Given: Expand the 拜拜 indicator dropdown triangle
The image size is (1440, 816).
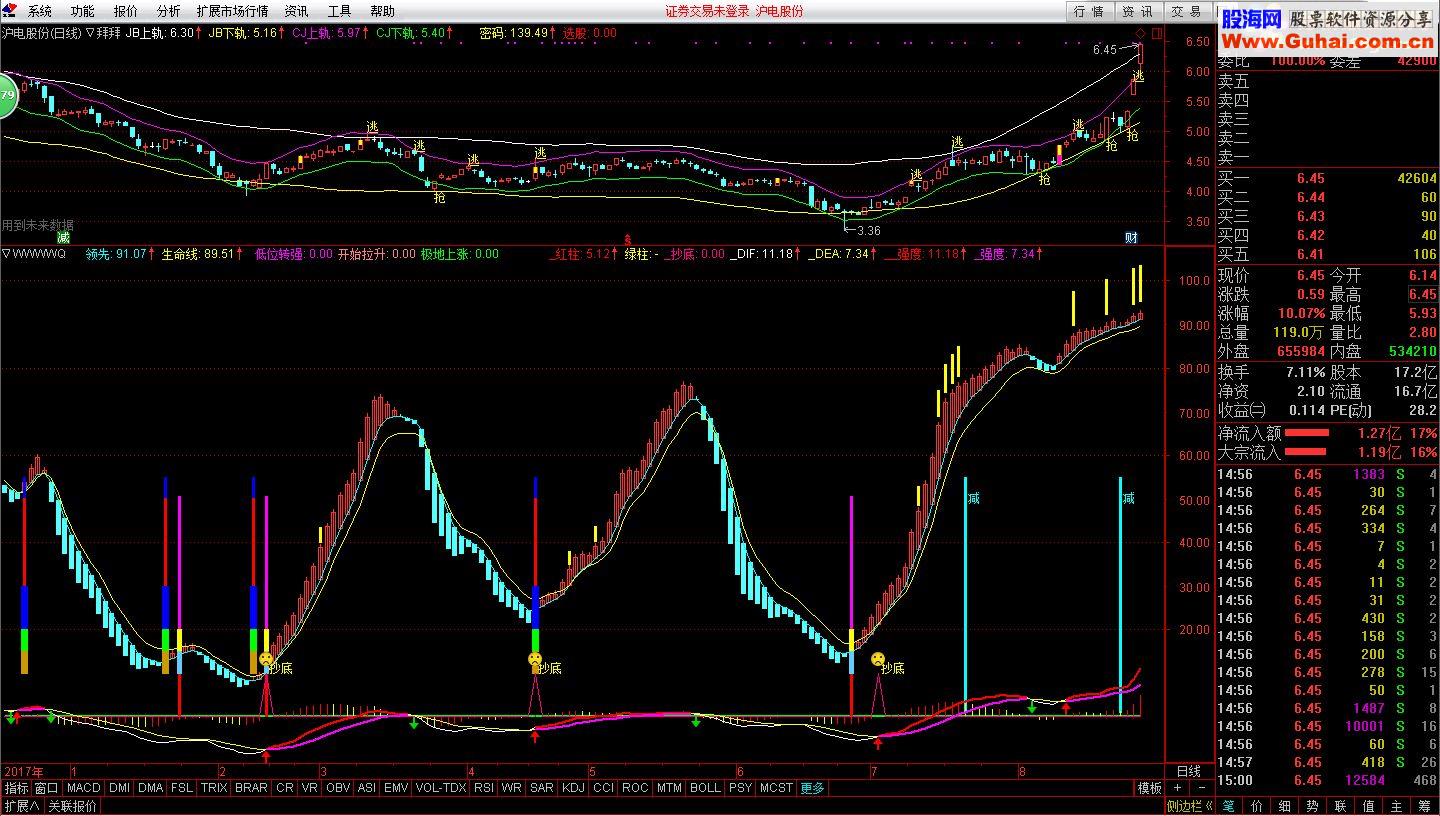Looking at the screenshot, I should click(90, 33).
